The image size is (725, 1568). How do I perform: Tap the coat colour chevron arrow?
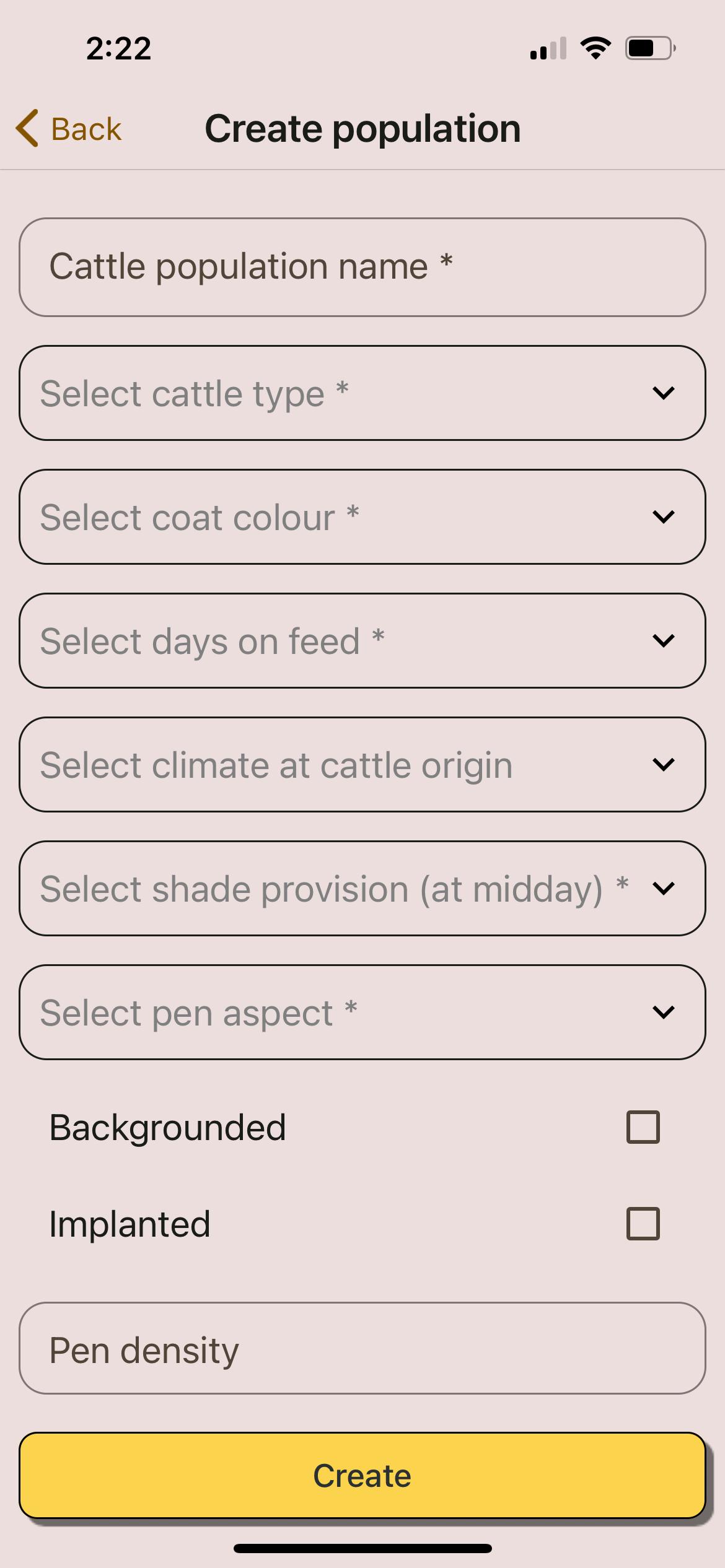(663, 517)
